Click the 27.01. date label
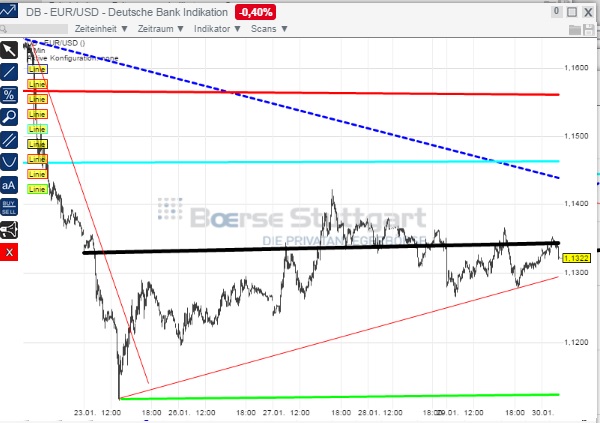The width and height of the screenshot is (600, 423). coord(274,413)
